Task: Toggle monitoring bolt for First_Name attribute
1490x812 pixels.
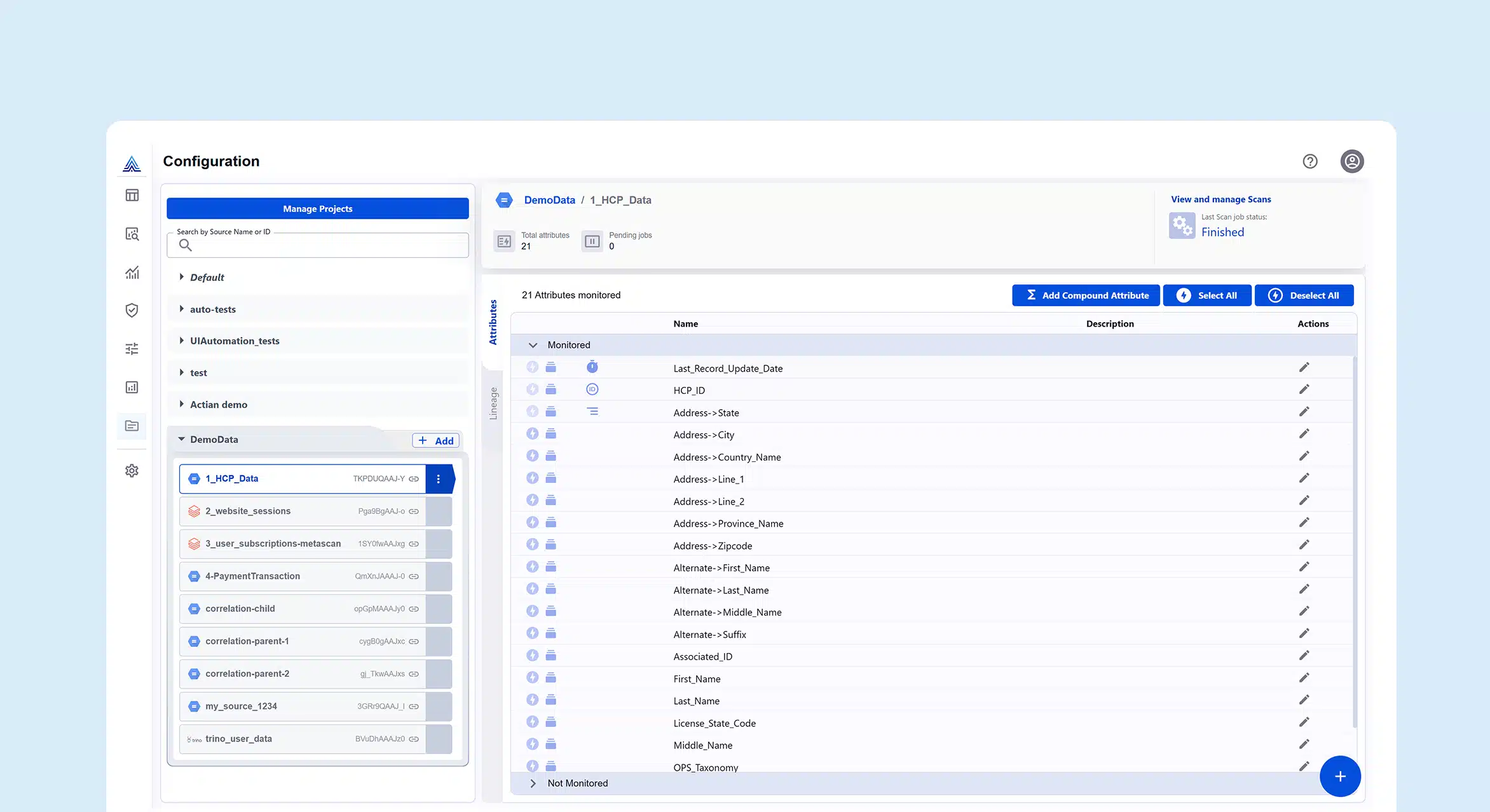Action: [533, 678]
